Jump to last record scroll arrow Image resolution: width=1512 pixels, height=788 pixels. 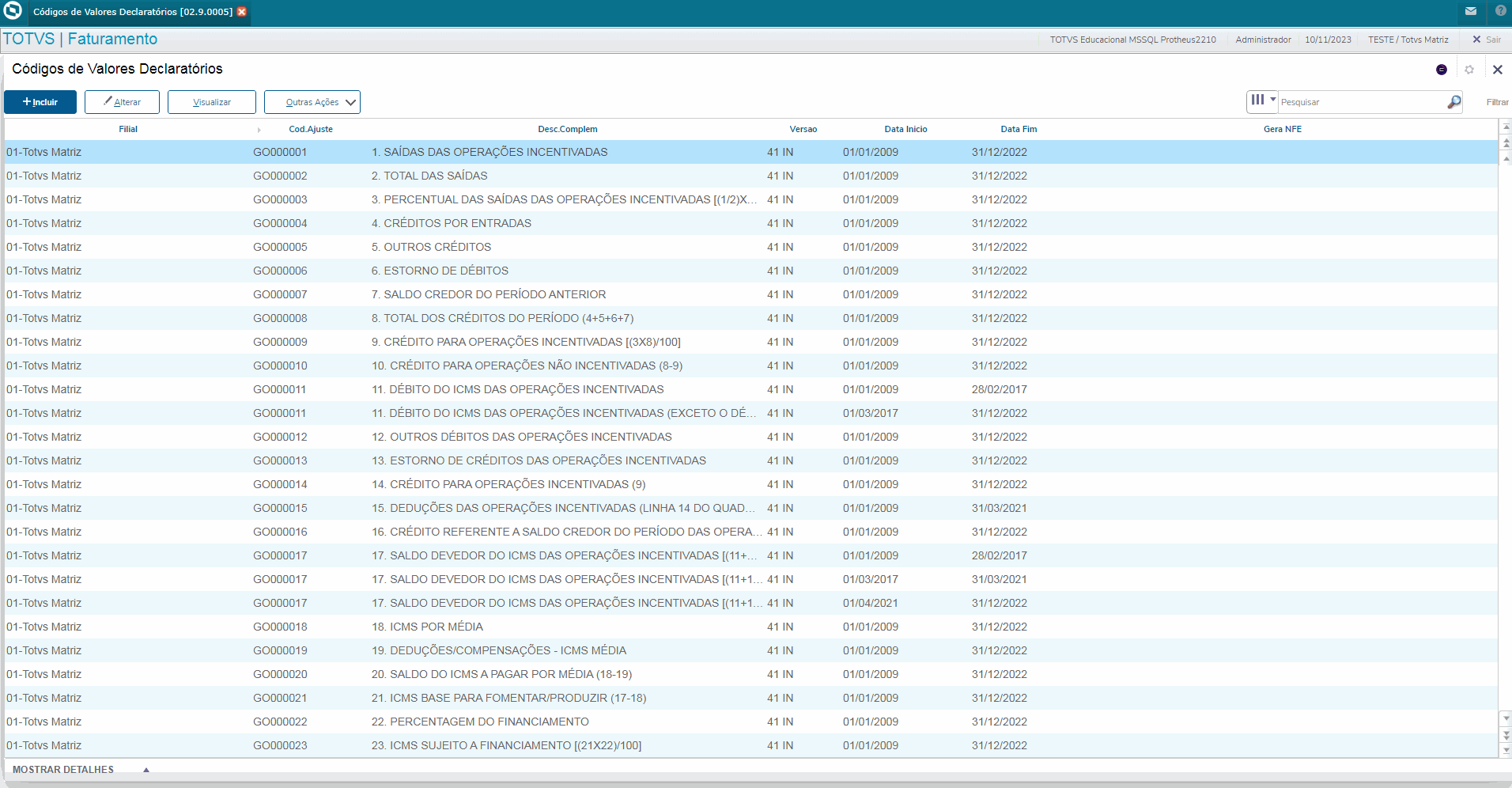(1506, 750)
